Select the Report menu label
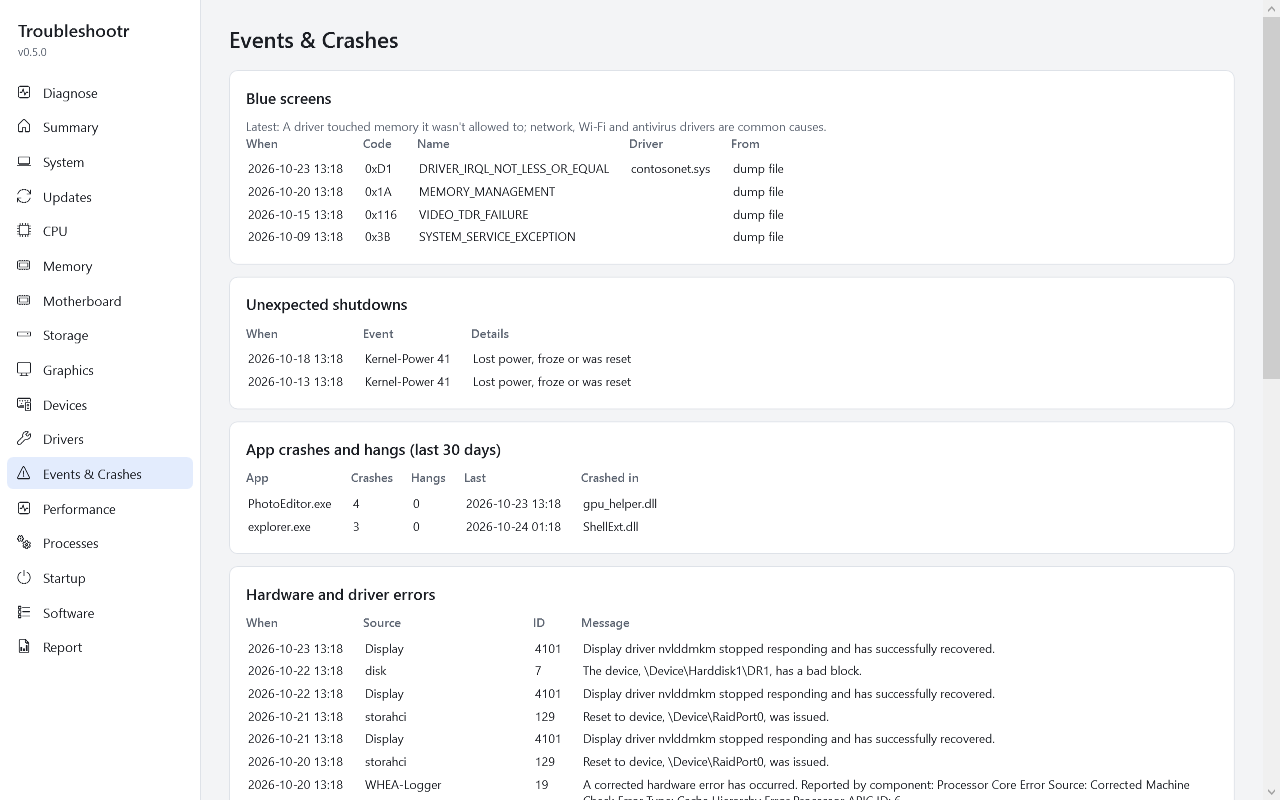Viewport: 1280px width, 800px height. [x=62, y=647]
